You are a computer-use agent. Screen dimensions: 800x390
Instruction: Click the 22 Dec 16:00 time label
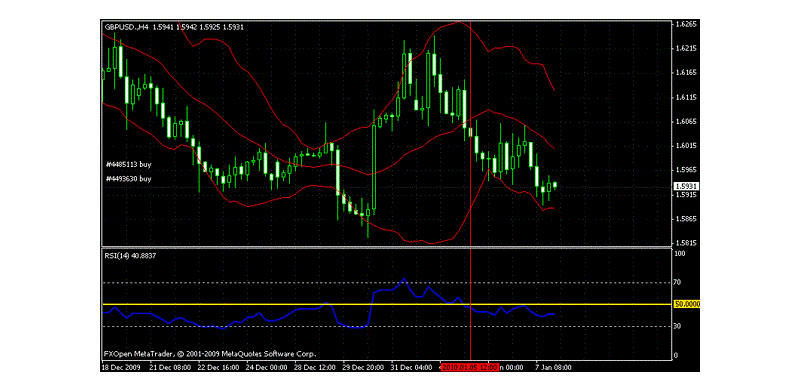[x=218, y=367]
